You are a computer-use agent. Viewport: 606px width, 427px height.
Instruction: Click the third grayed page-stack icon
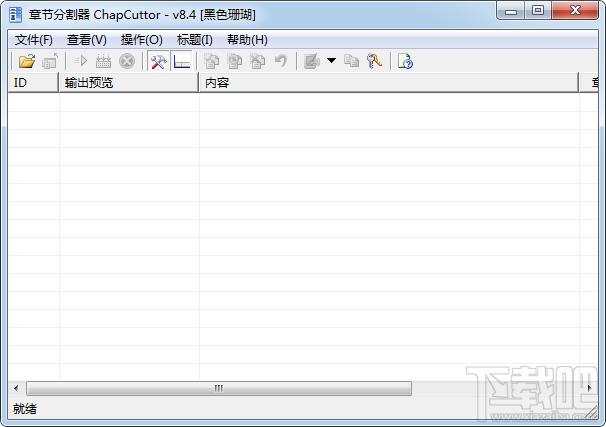point(258,61)
